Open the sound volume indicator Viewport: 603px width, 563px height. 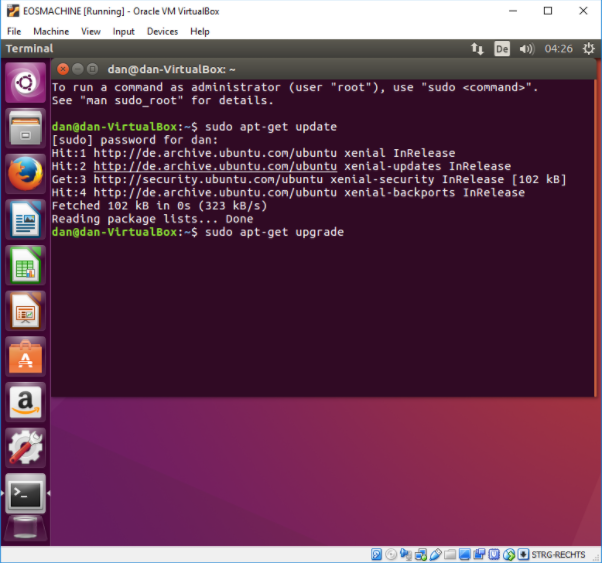(x=526, y=49)
